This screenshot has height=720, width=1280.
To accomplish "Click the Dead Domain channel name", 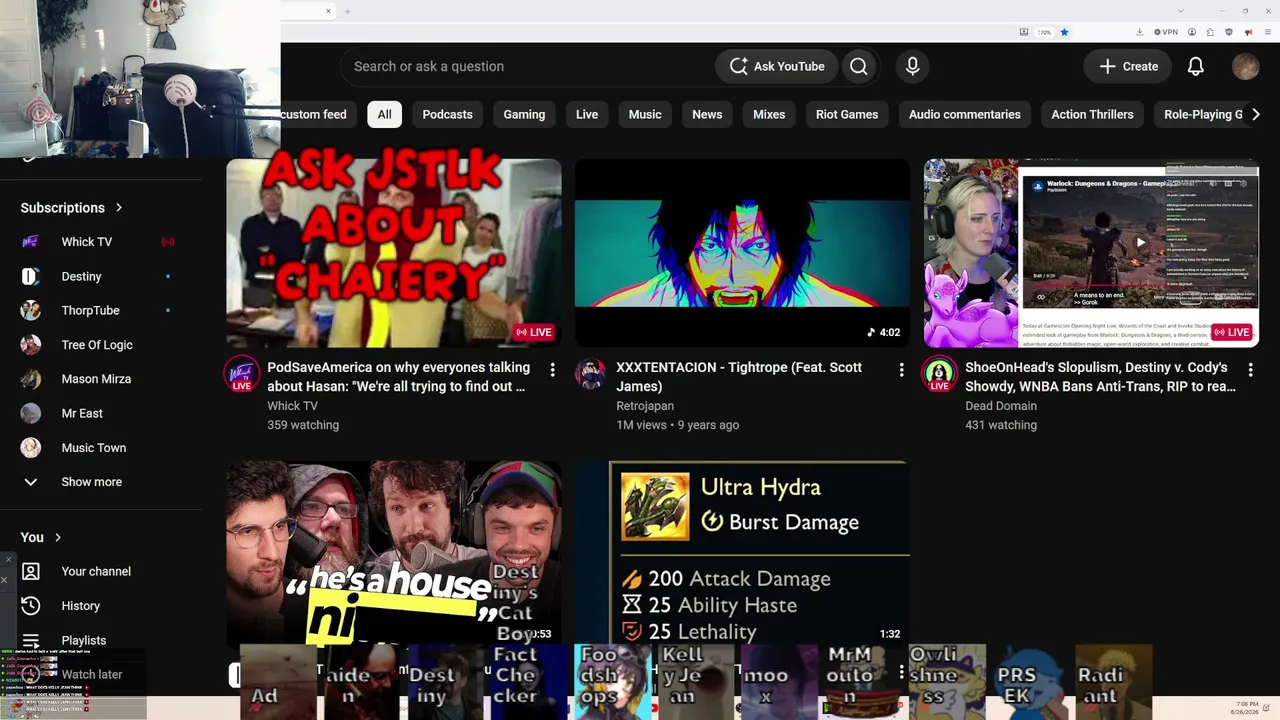I will [x=1001, y=406].
